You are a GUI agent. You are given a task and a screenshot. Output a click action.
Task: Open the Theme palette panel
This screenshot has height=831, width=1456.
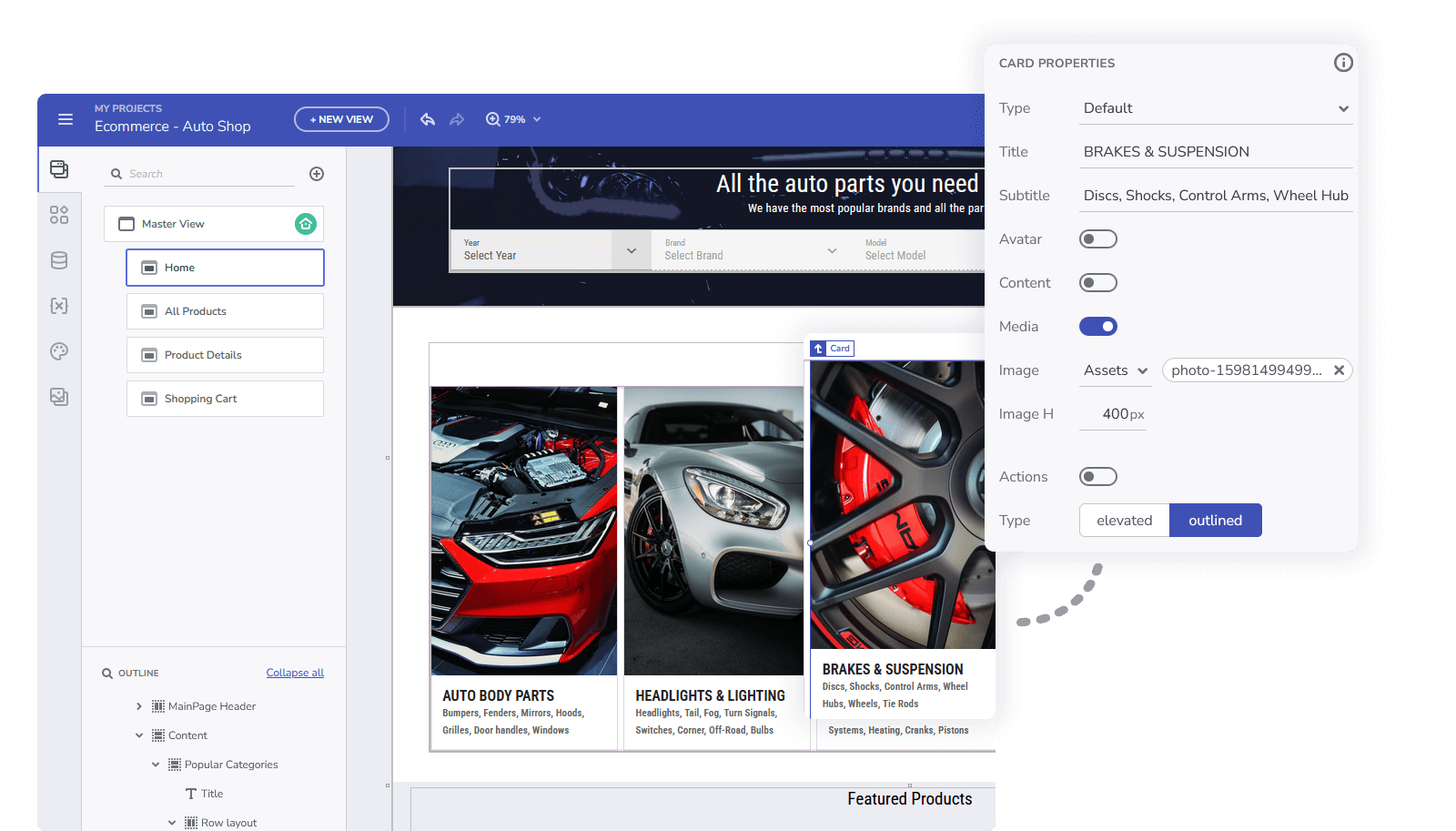click(59, 351)
